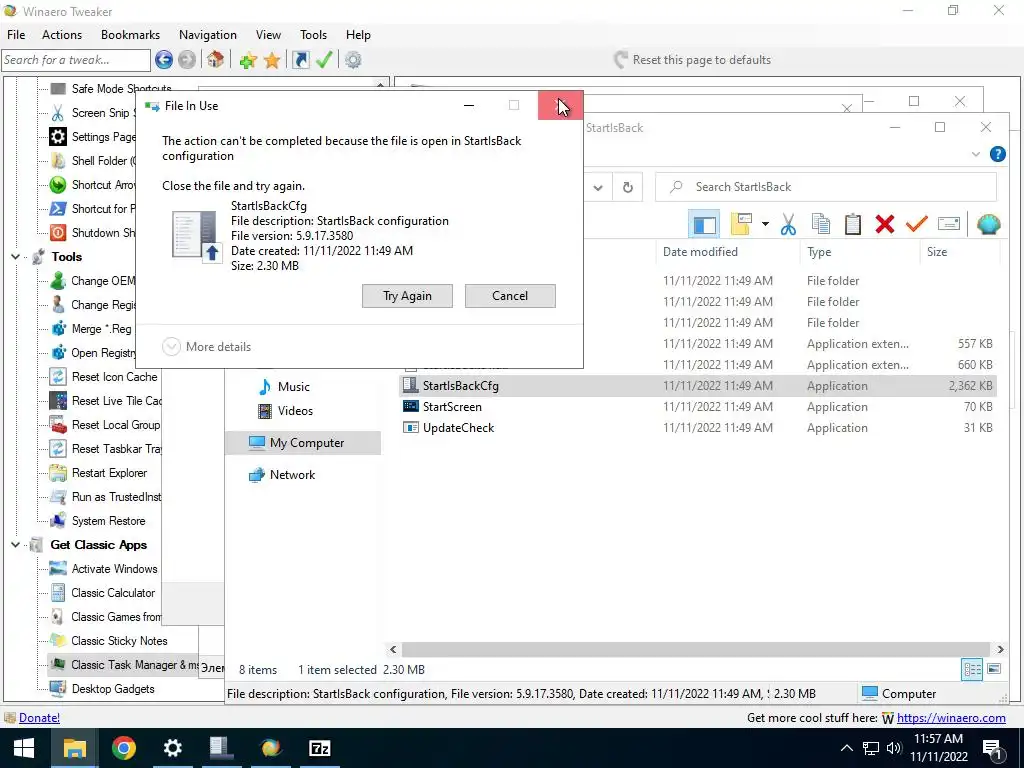
Task: Select Music in Explorer navigation pane
Action: click(293, 387)
